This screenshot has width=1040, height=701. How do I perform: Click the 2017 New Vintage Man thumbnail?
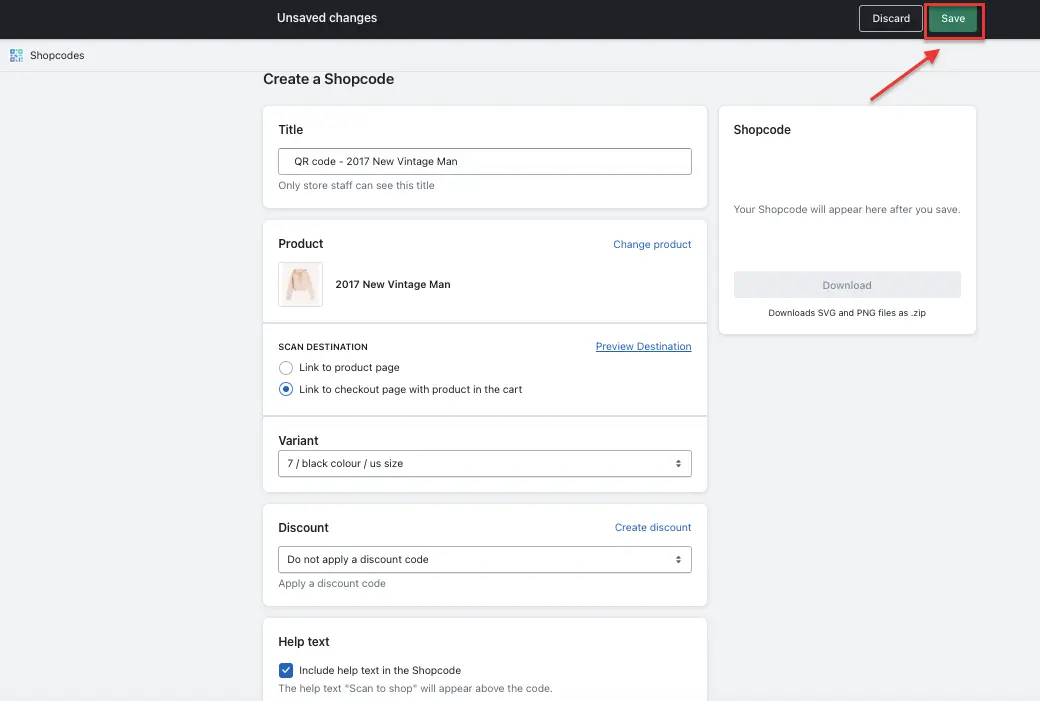click(300, 285)
